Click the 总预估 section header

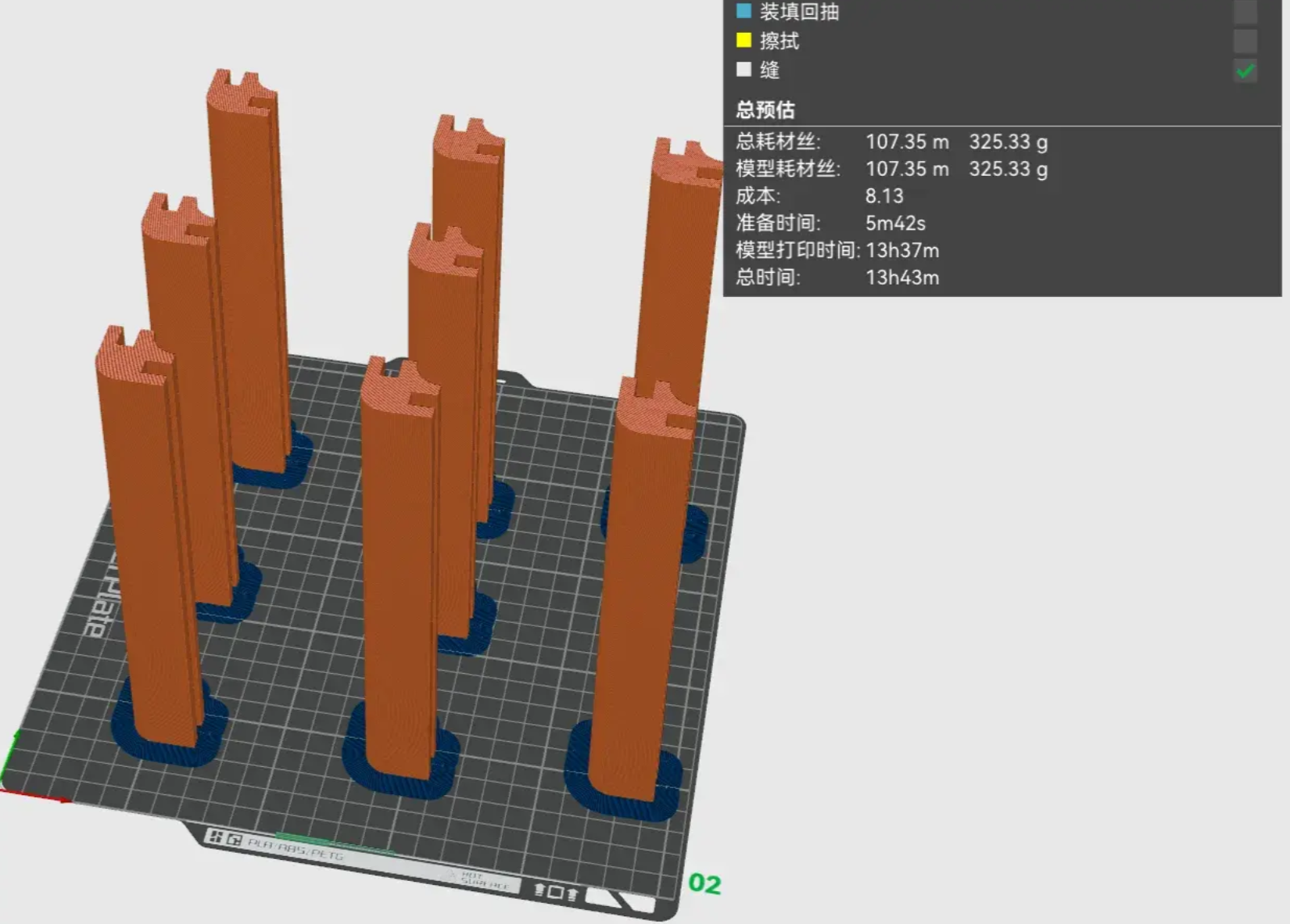(765, 109)
